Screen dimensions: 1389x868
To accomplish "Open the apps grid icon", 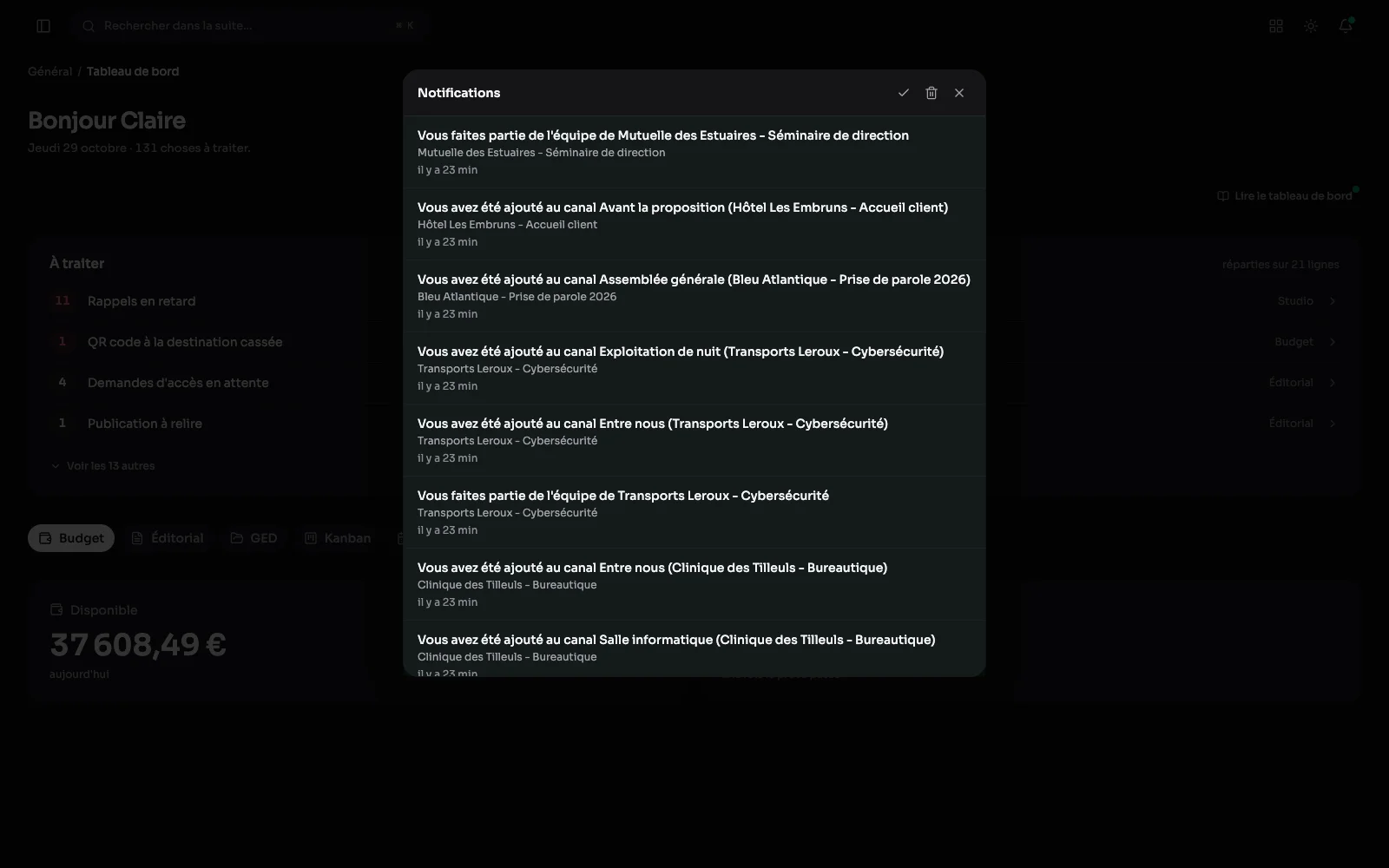I will (1276, 26).
